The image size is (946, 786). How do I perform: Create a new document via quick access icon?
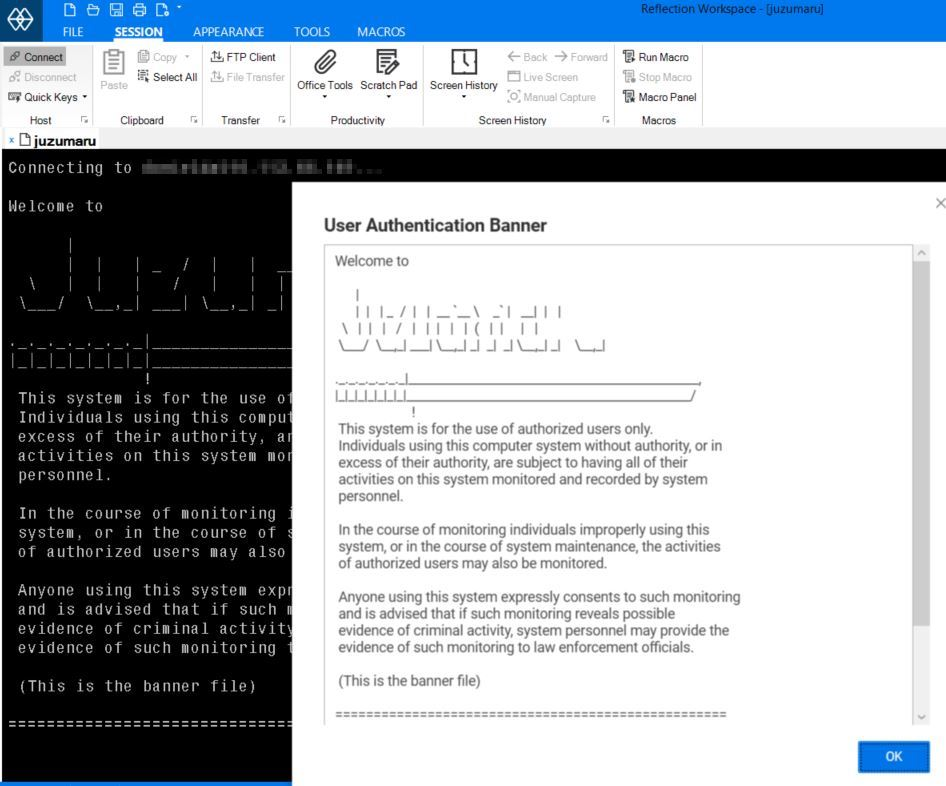click(69, 9)
